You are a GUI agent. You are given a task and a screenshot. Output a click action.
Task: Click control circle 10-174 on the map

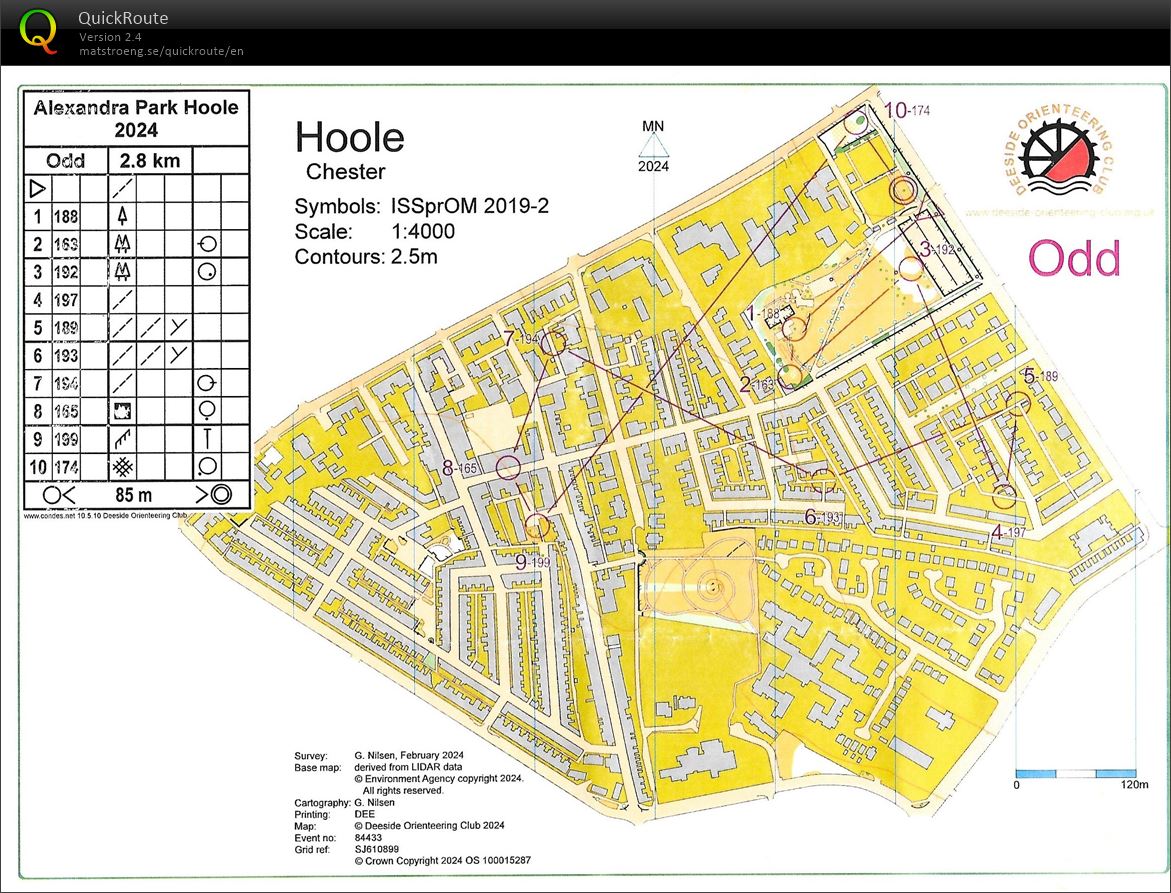coord(857,122)
